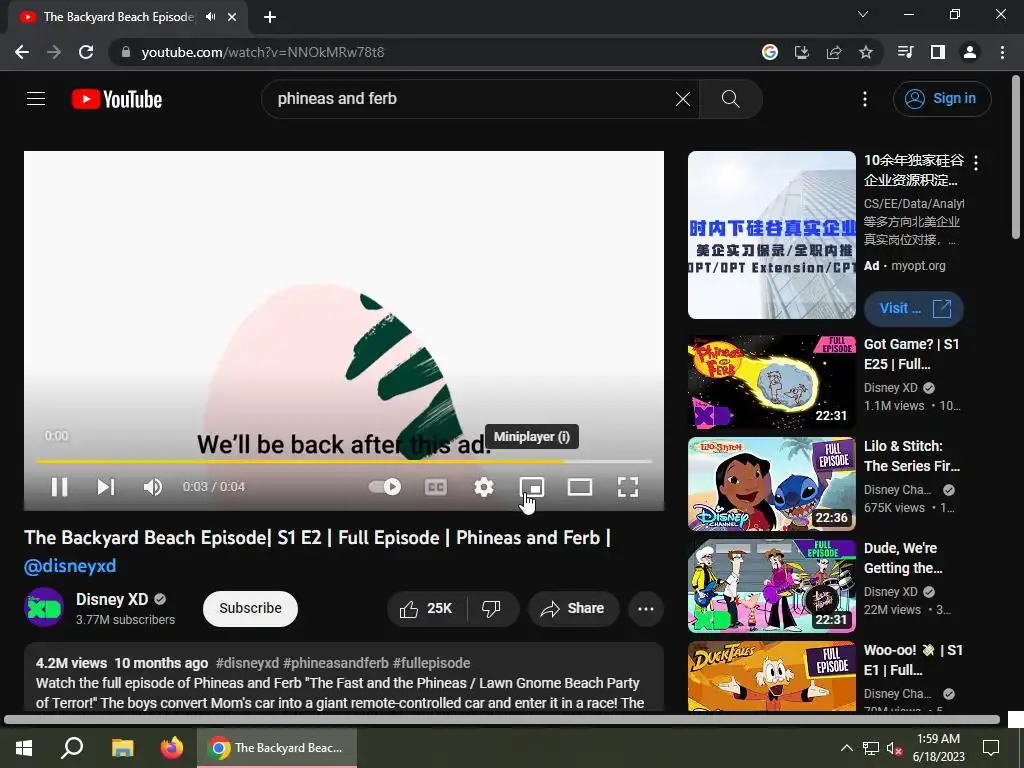Subscribe to Disney XD
Screen dimensions: 1024x768
click(250, 608)
